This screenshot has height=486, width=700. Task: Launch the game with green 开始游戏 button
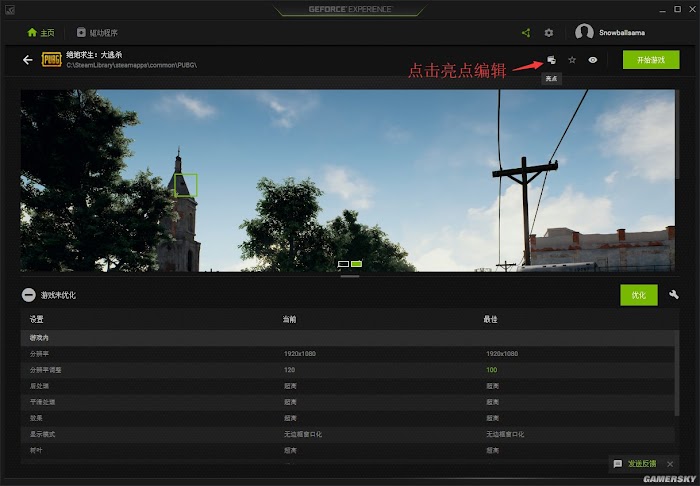[651, 60]
